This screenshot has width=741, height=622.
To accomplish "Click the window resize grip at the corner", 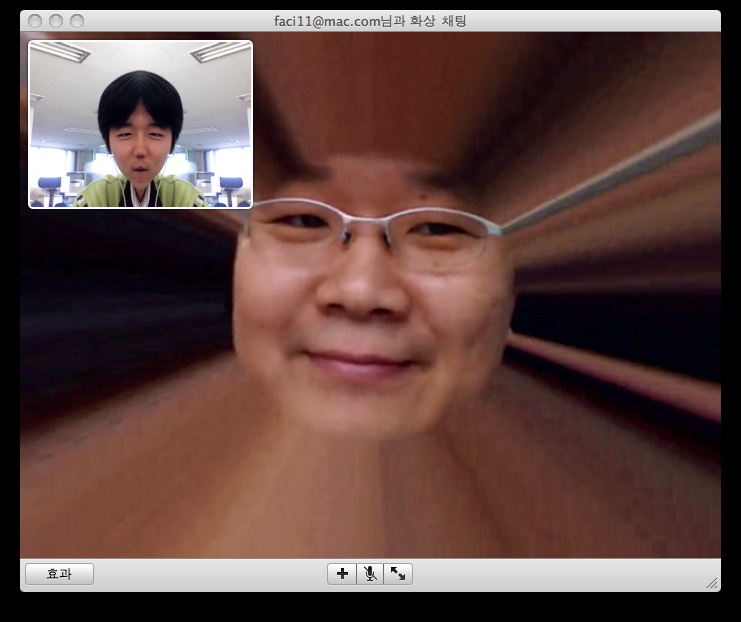I will click(712, 583).
